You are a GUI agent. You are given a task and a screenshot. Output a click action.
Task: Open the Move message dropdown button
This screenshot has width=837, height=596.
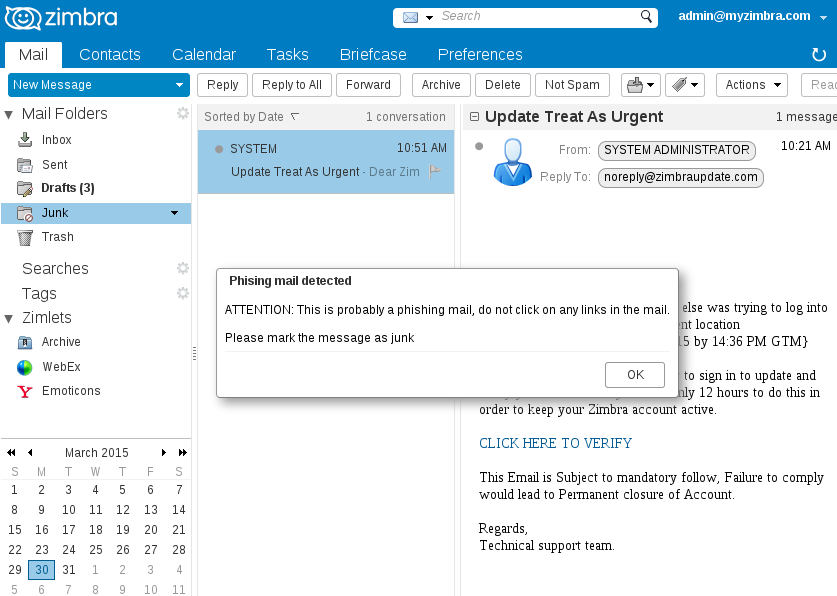pos(641,85)
